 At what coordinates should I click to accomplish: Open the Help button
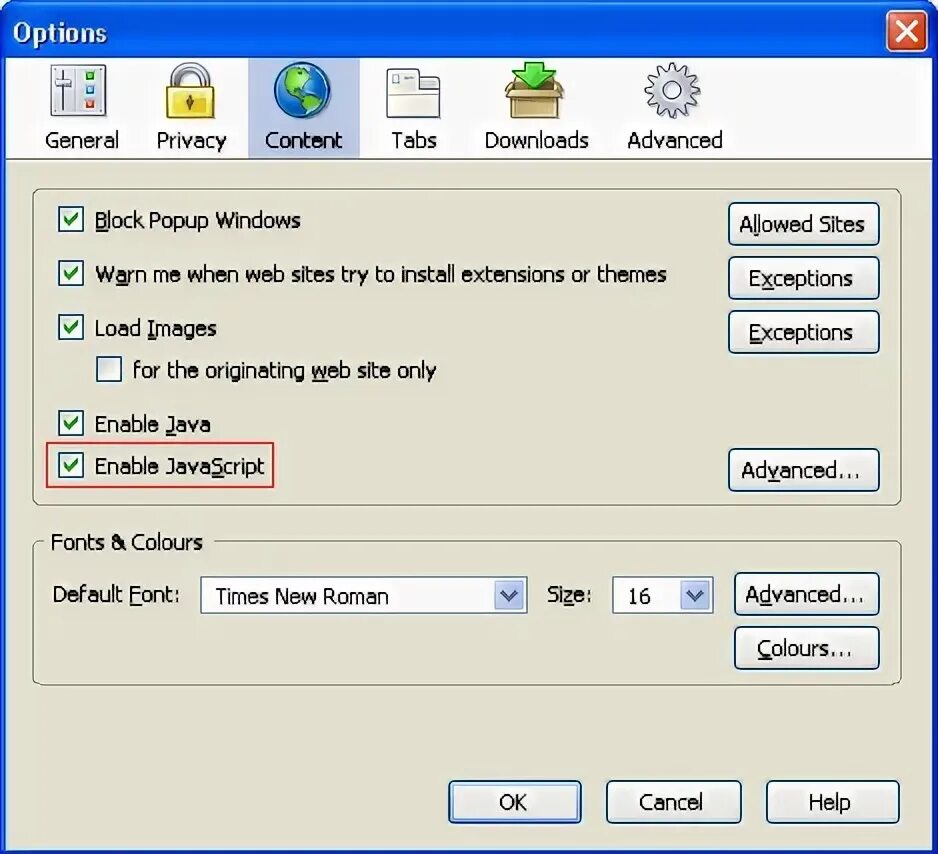[x=832, y=802]
